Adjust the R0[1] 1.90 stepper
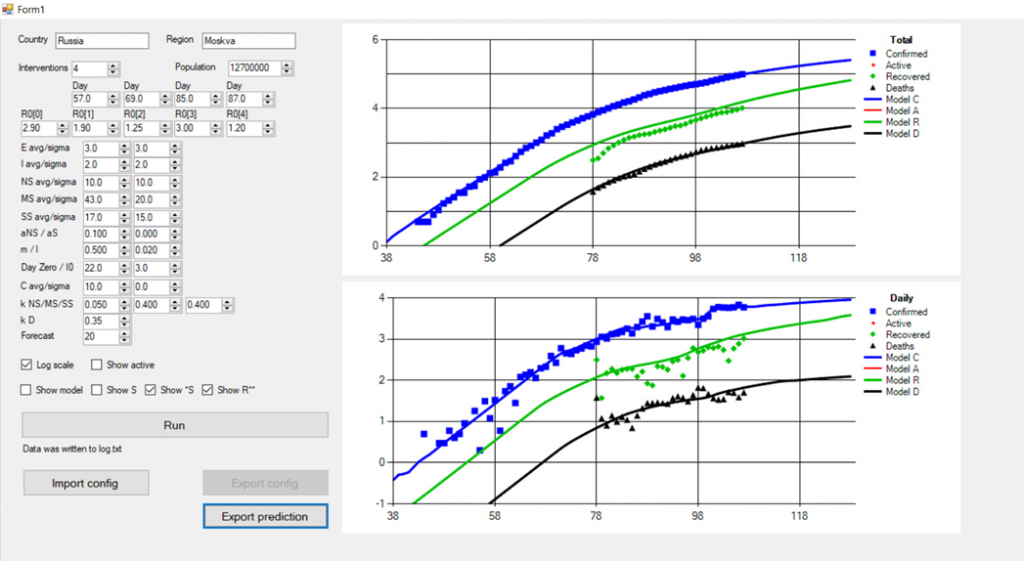The width and height of the screenshot is (1024, 561). [x=114, y=129]
